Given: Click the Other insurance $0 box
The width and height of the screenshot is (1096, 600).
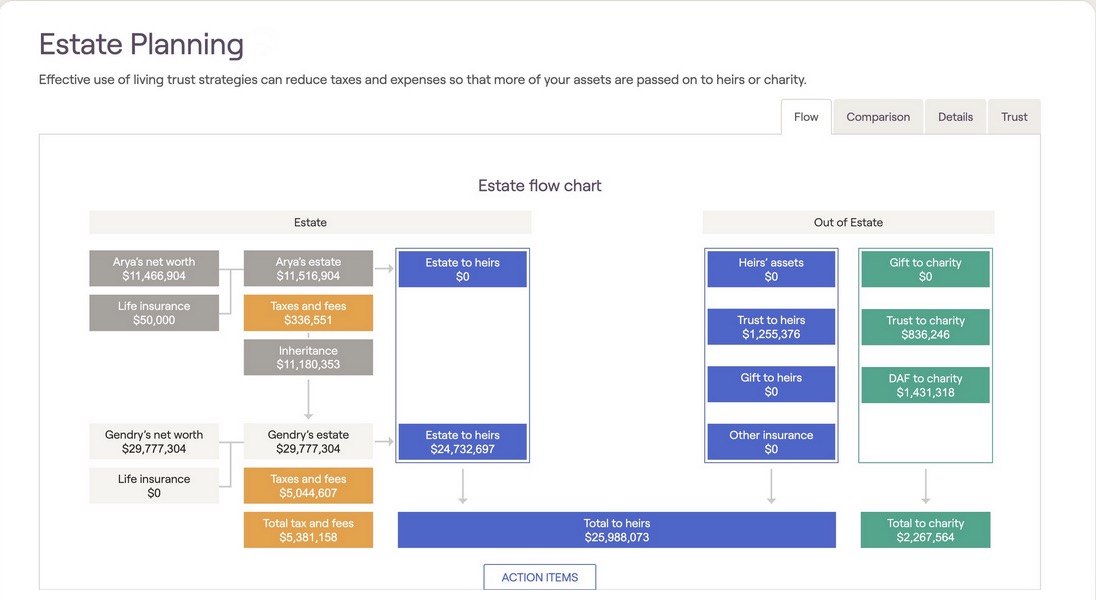Looking at the screenshot, I should [771, 442].
